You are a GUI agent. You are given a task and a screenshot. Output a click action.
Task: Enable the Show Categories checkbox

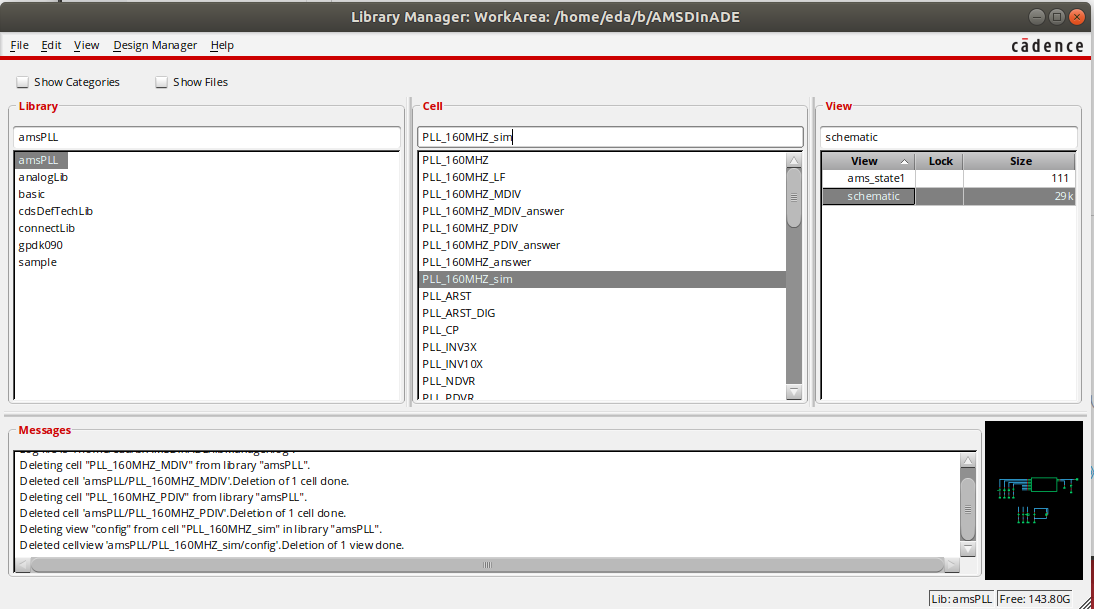23,82
